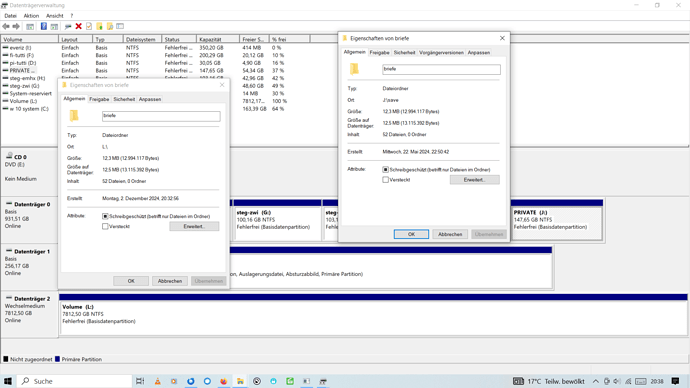
Task: Toggle Schreibgeschützt checkbox in right properties dialog
Action: point(385,169)
